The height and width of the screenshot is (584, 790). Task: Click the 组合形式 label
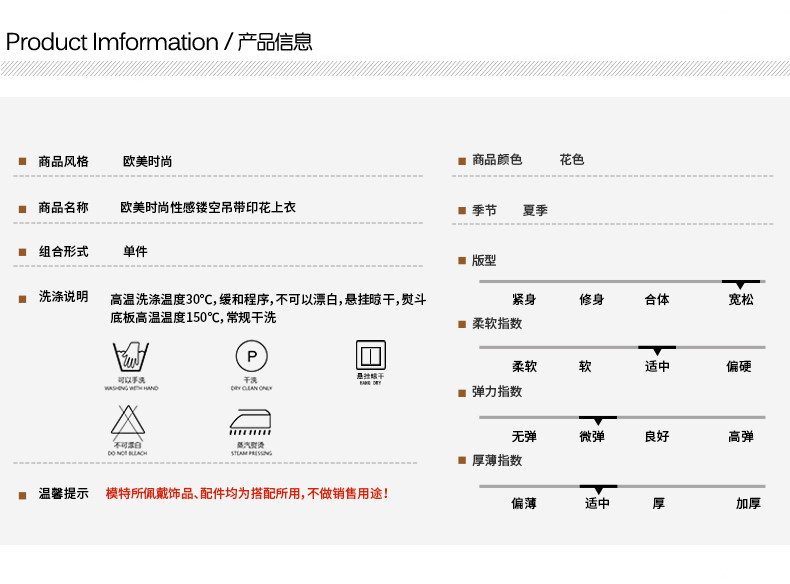63,251
